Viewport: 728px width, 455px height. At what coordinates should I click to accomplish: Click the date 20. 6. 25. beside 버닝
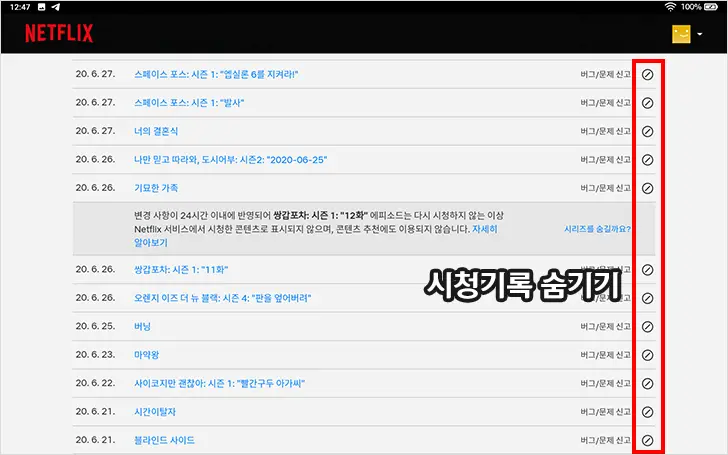[x=95, y=326]
